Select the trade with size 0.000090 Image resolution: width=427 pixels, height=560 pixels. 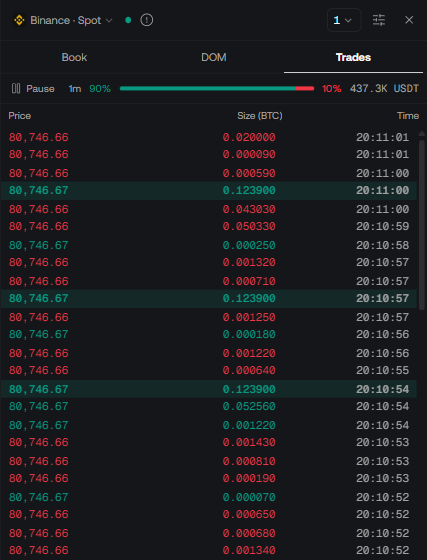pyautogui.click(x=209, y=154)
